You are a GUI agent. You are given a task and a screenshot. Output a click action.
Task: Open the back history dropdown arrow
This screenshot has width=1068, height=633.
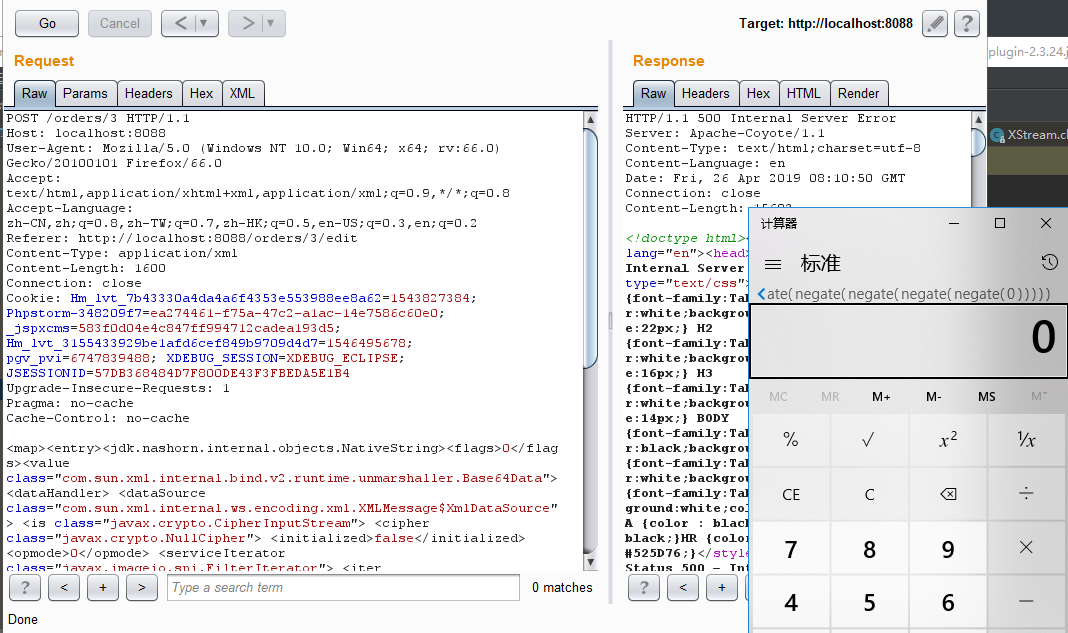coord(205,24)
